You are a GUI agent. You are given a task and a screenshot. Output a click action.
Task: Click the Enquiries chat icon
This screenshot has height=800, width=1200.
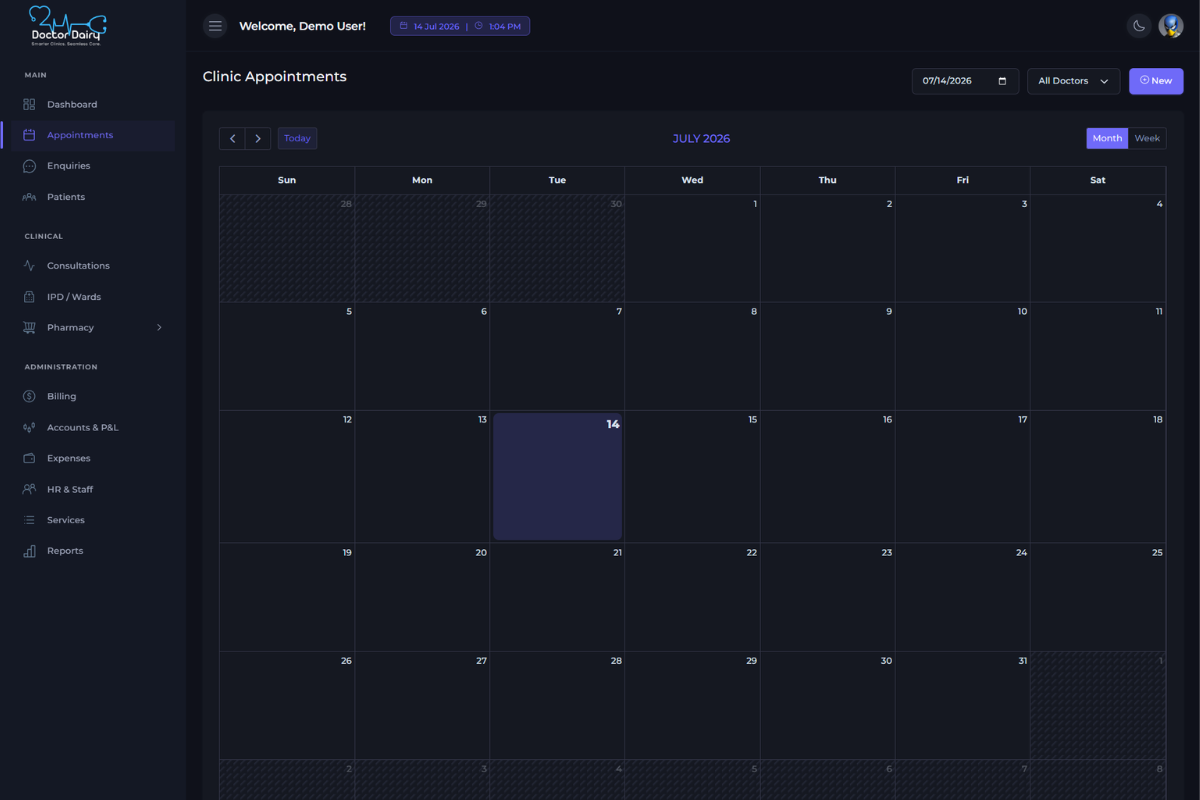pos(29,166)
